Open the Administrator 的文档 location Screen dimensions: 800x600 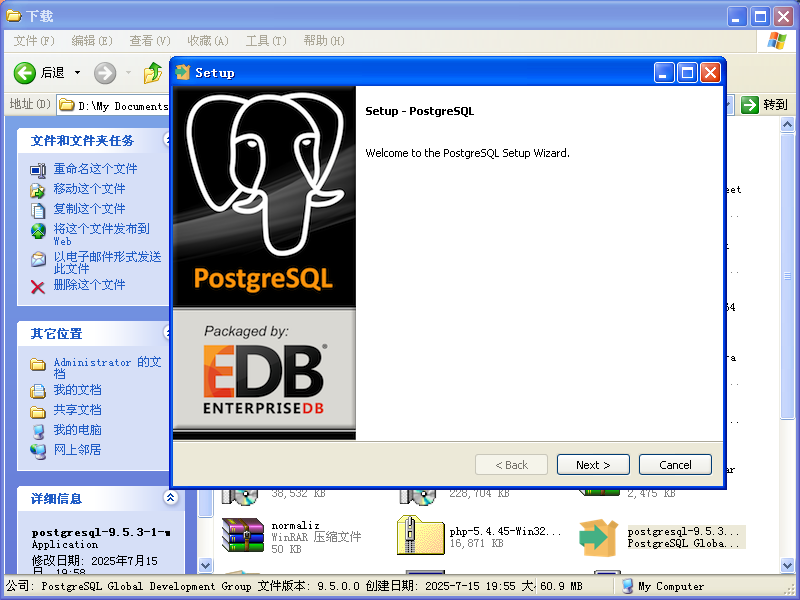point(108,367)
